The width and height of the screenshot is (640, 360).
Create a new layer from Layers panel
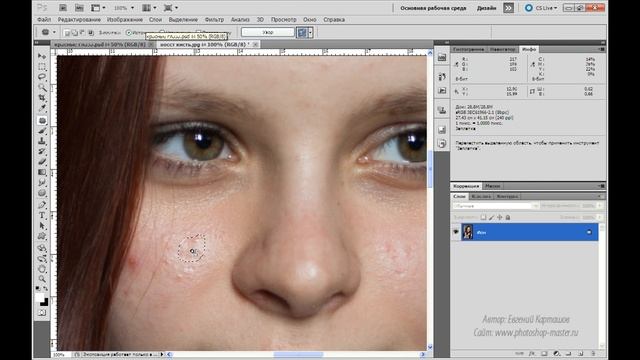tap(580, 353)
